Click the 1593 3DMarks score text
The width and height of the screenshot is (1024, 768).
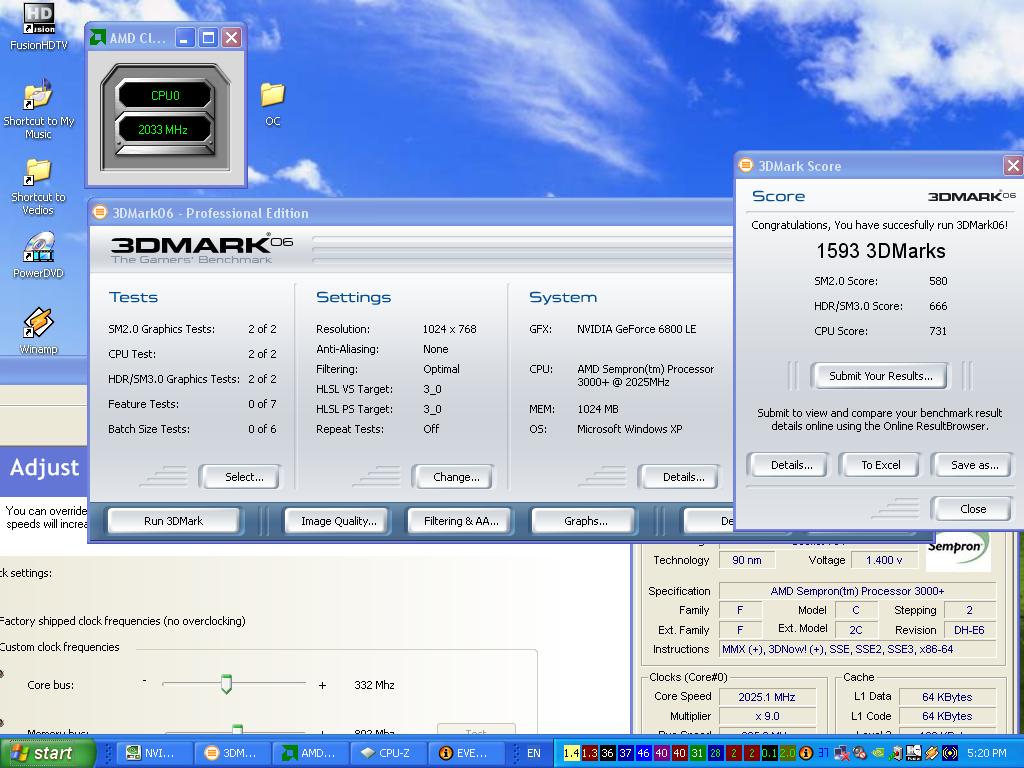pyautogui.click(x=880, y=251)
